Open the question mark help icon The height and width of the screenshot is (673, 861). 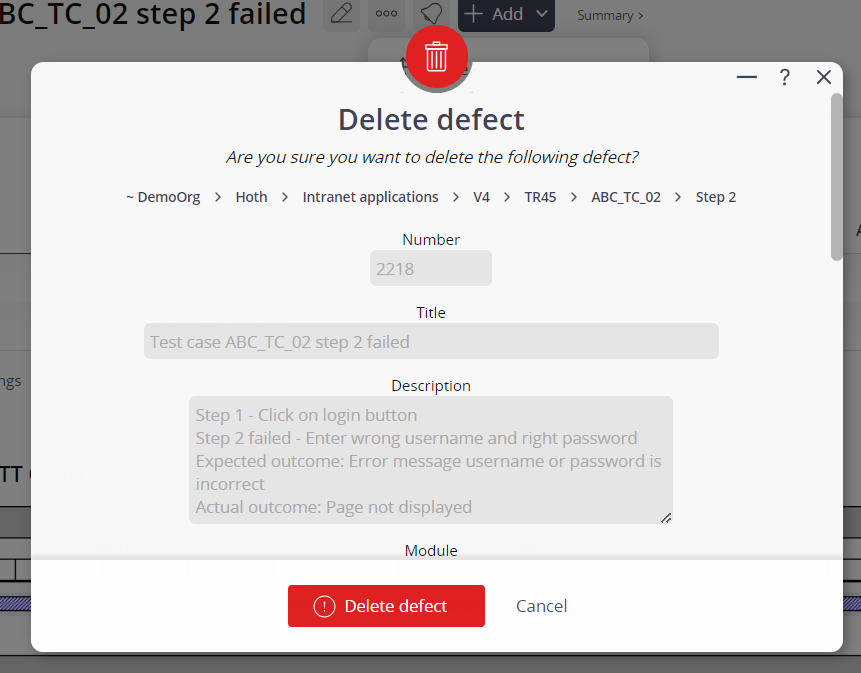click(x=785, y=77)
